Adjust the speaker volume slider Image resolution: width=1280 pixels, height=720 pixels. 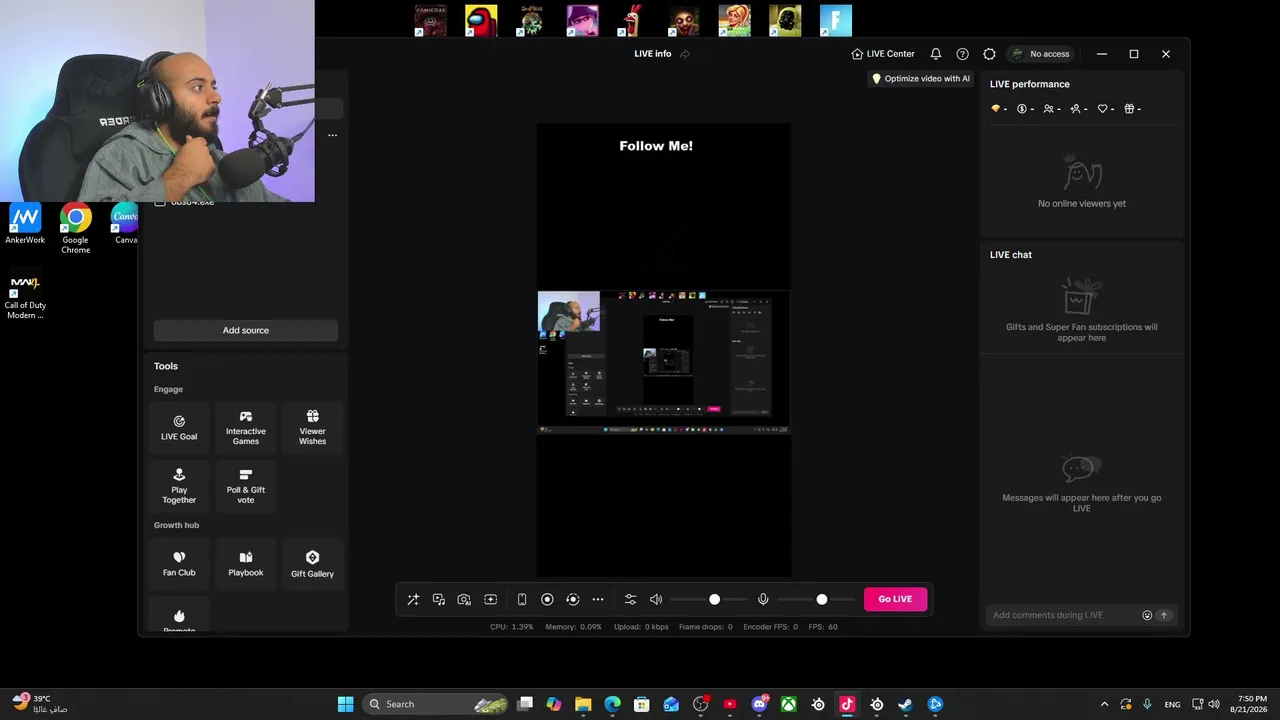coord(709,599)
